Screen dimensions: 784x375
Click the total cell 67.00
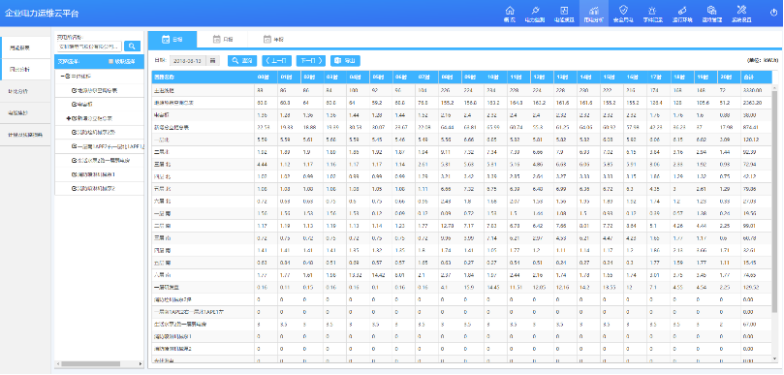pos(756,324)
